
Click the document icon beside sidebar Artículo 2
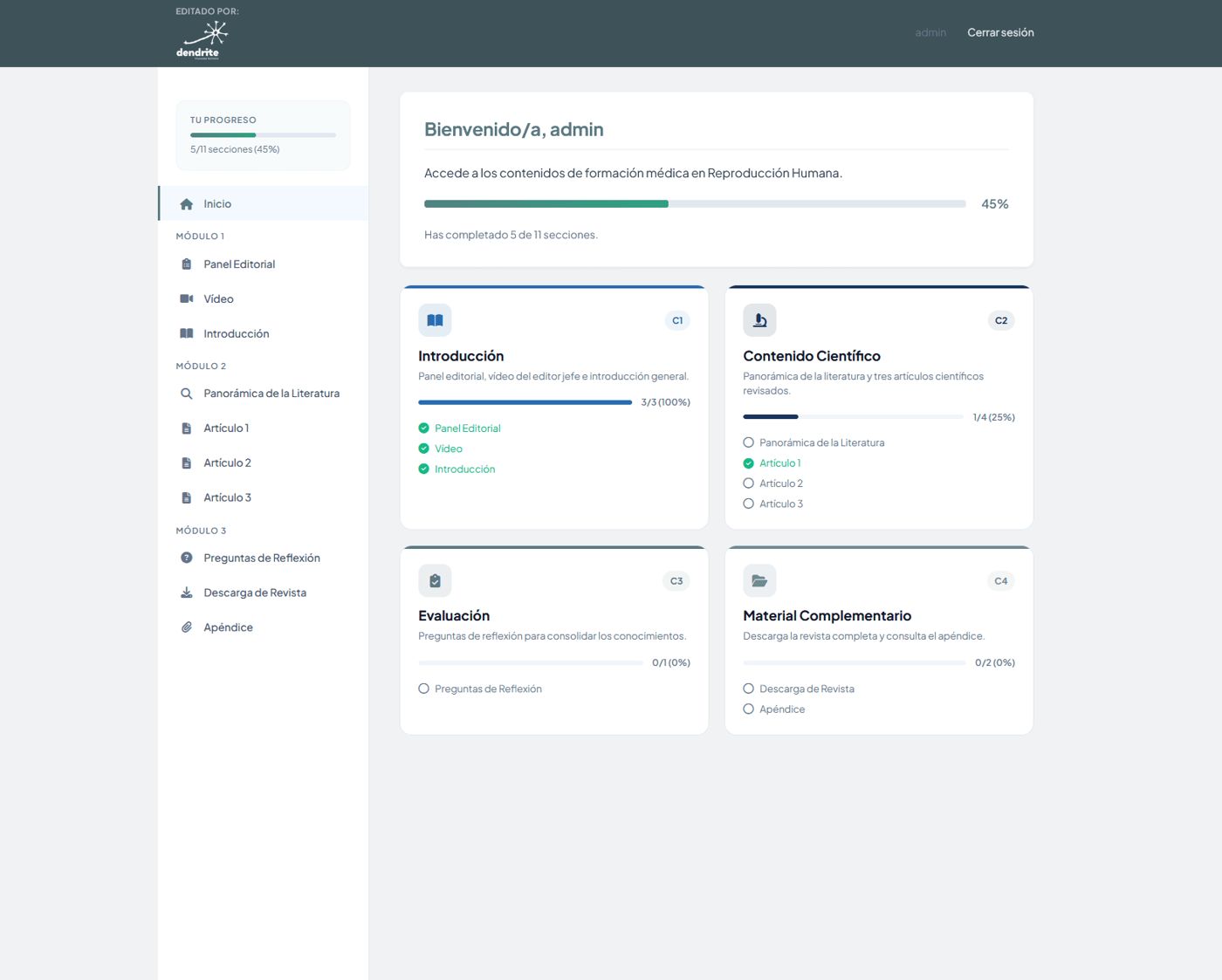[x=186, y=463]
